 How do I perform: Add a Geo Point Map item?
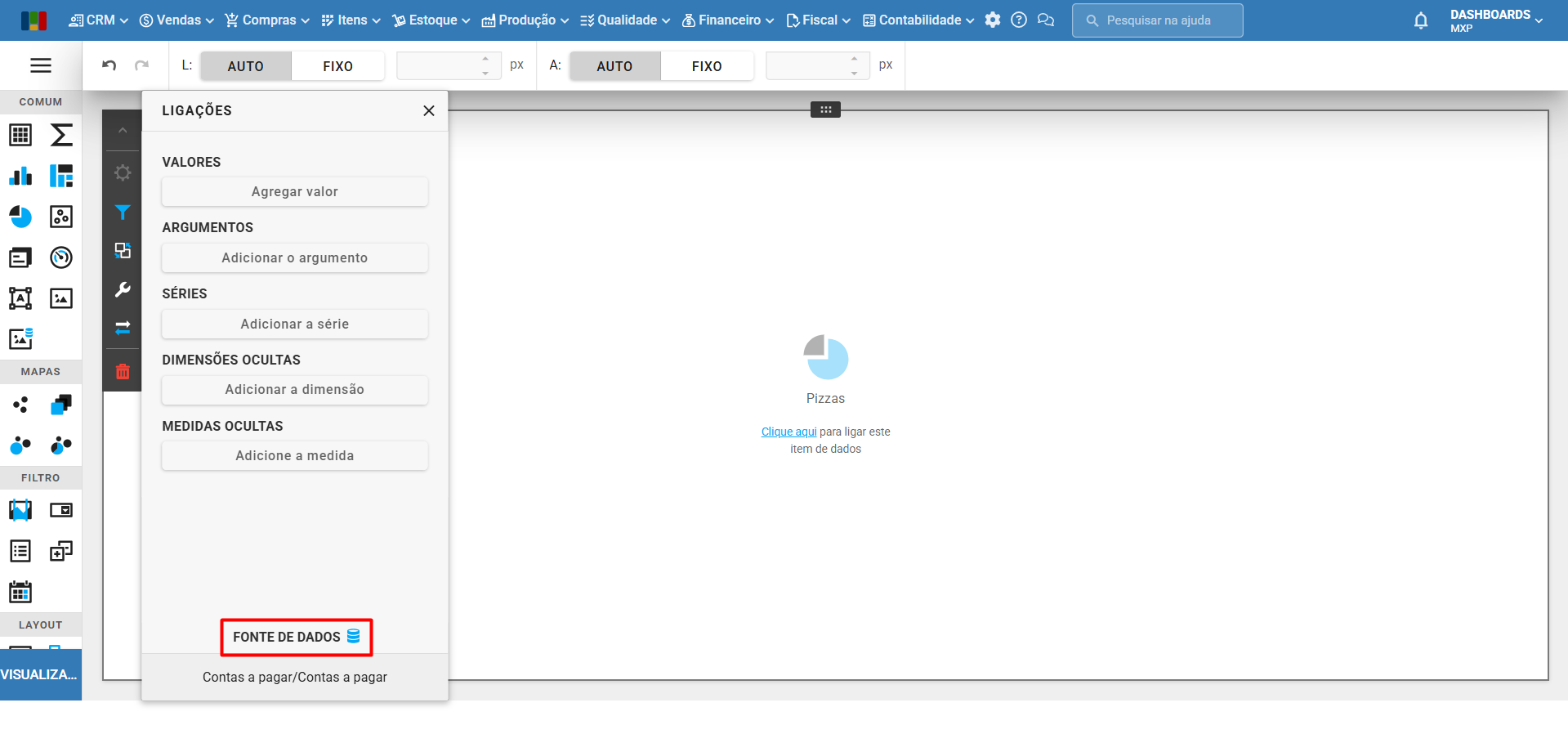pos(20,405)
